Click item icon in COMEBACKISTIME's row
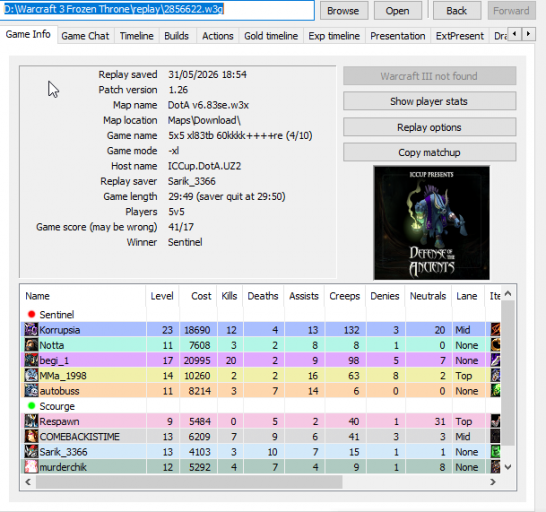Image resolution: width=546 pixels, height=512 pixels. [495, 436]
